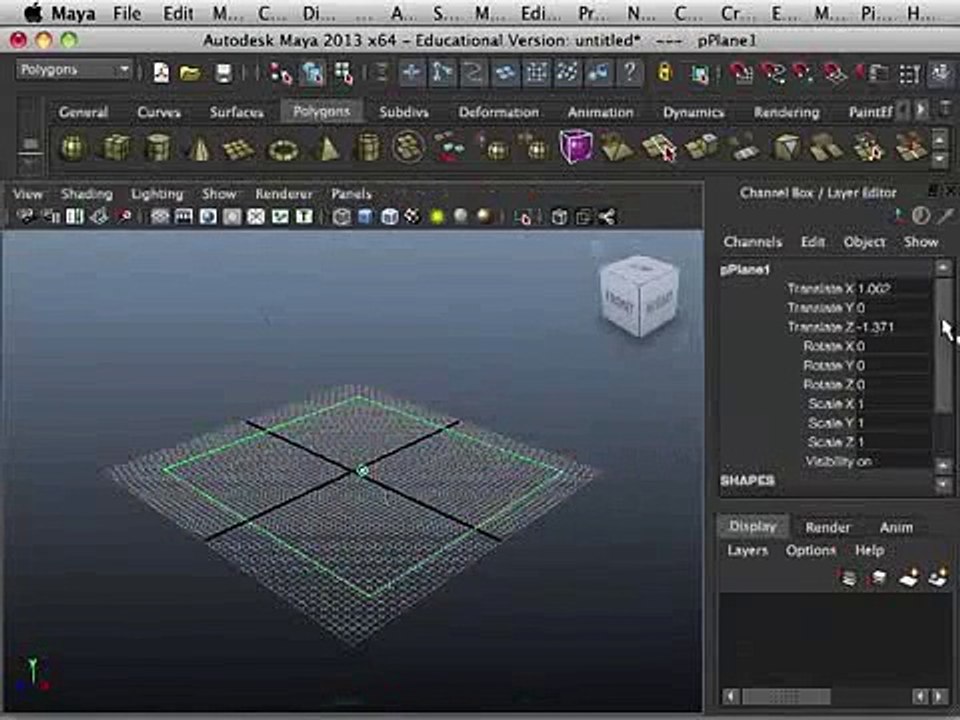
Task: Open the File menu in the menu bar
Action: (127, 13)
